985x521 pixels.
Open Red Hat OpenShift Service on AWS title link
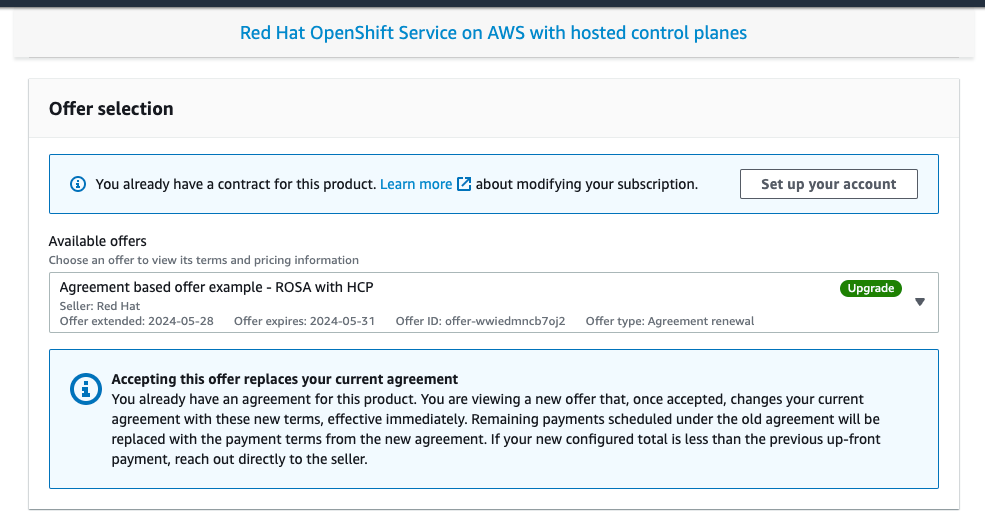[493, 33]
